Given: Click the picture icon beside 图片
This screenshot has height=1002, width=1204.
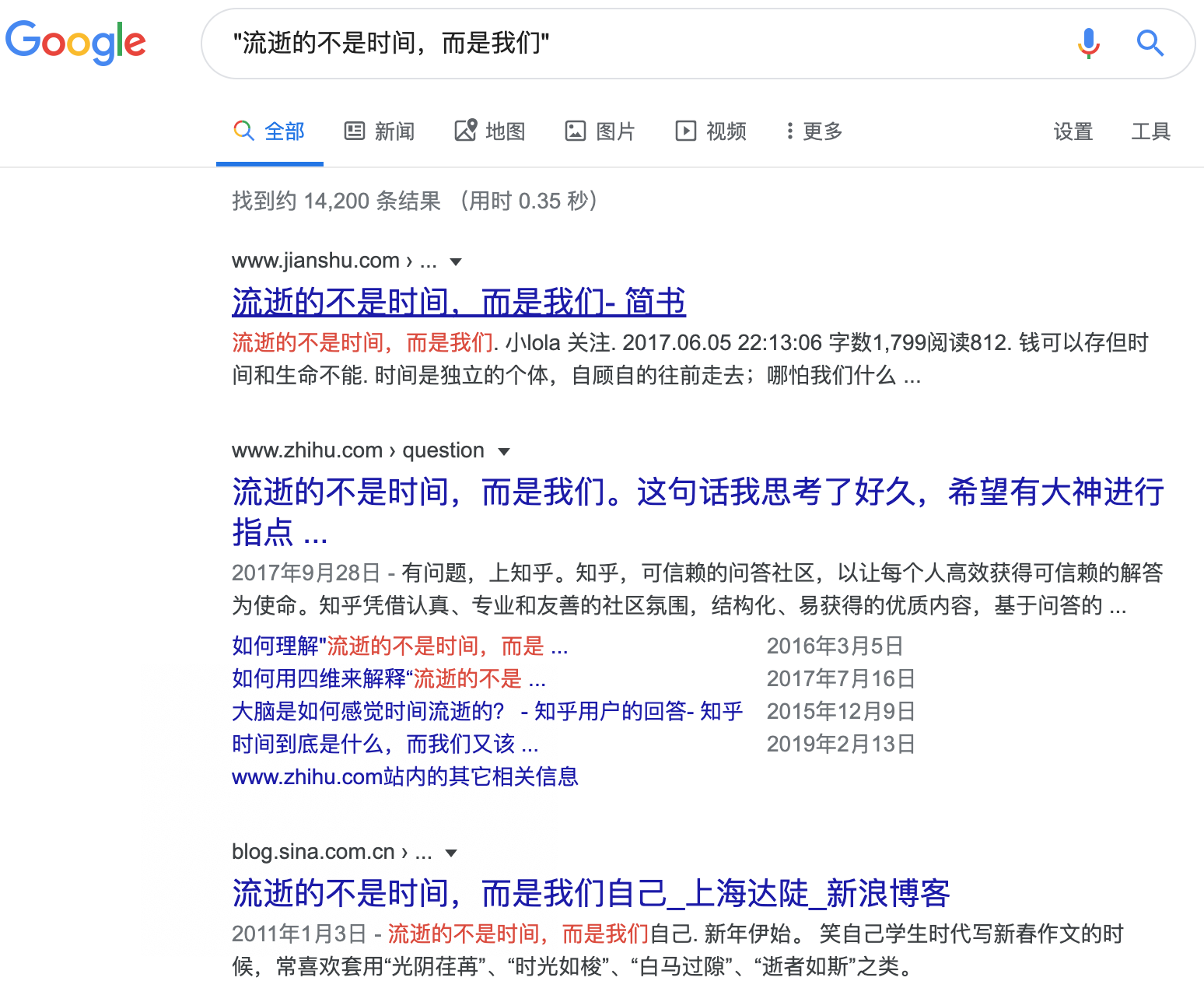Looking at the screenshot, I should (x=575, y=131).
